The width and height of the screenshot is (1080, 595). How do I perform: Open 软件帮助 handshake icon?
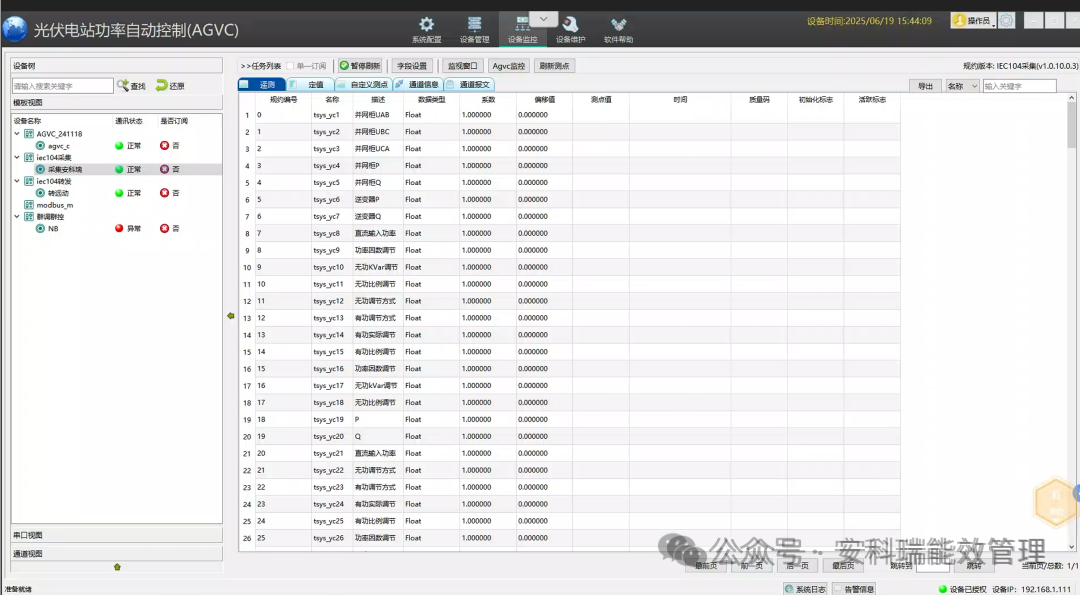coord(618,30)
